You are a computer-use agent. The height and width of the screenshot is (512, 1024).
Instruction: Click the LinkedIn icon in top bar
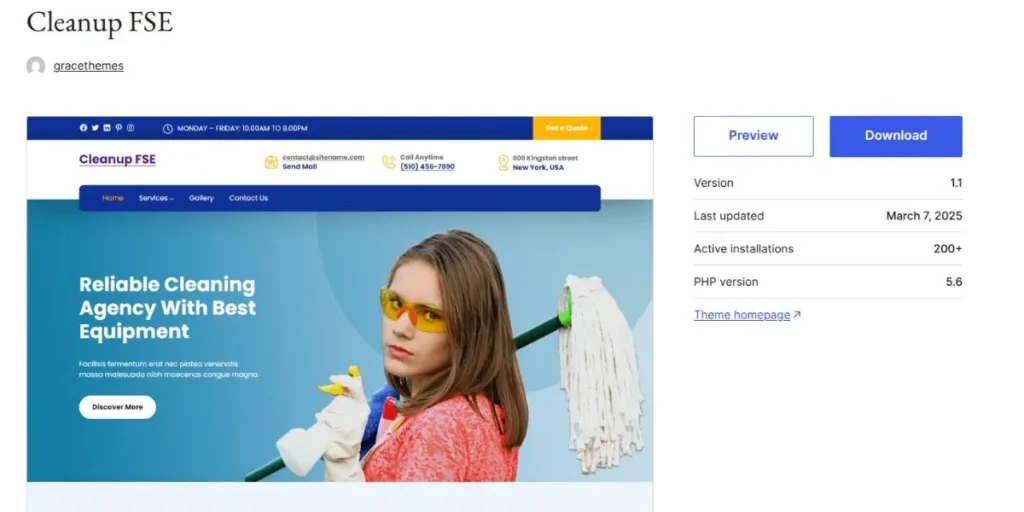point(107,128)
